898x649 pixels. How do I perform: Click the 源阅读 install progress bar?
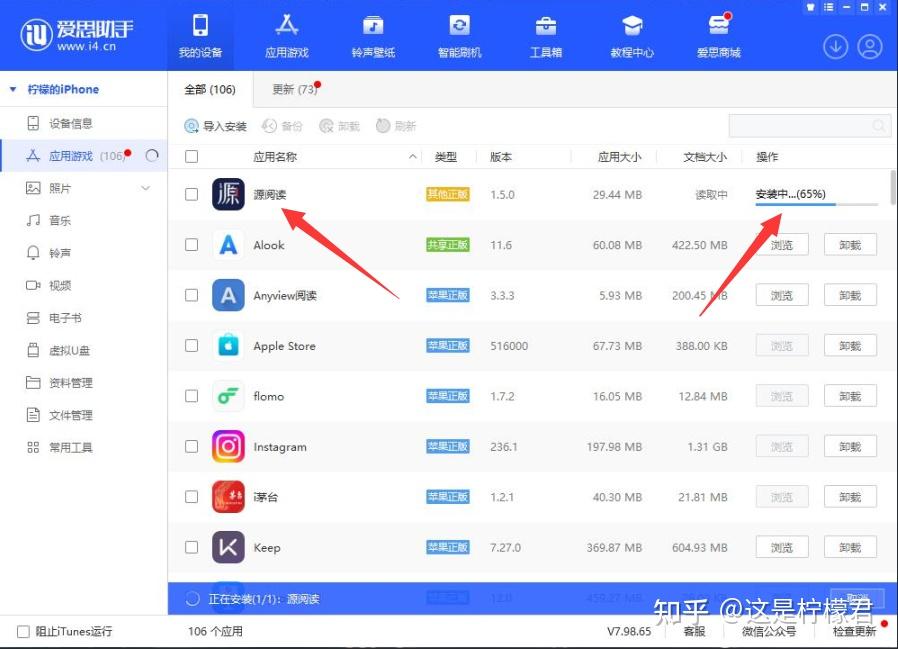[817, 204]
